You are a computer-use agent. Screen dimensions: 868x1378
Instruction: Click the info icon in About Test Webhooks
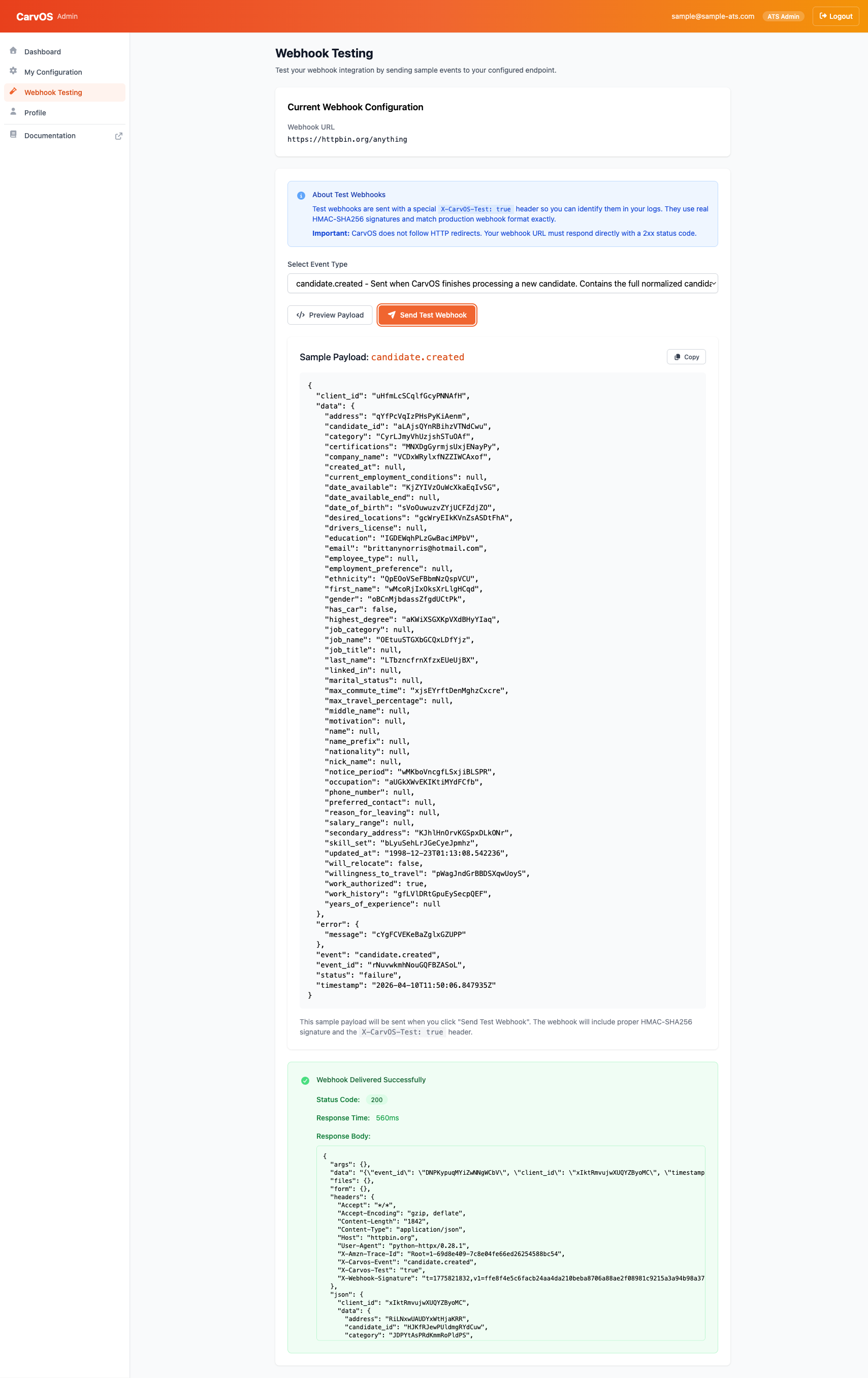(x=300, y=195)
